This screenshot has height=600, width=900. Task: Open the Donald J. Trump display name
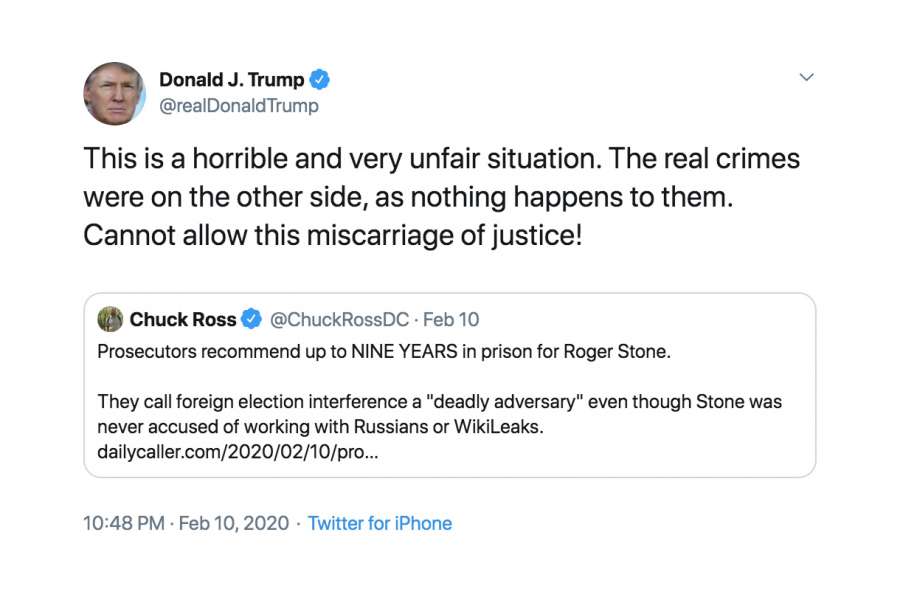point(231,80)
